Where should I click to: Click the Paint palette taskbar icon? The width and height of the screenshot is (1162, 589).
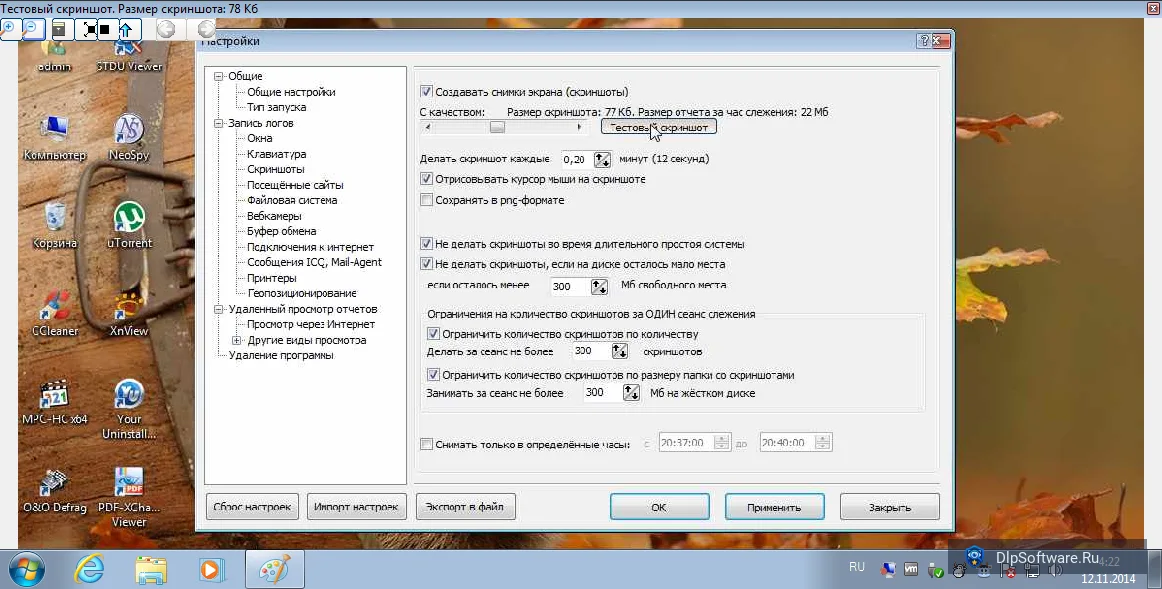coord(274,570)
